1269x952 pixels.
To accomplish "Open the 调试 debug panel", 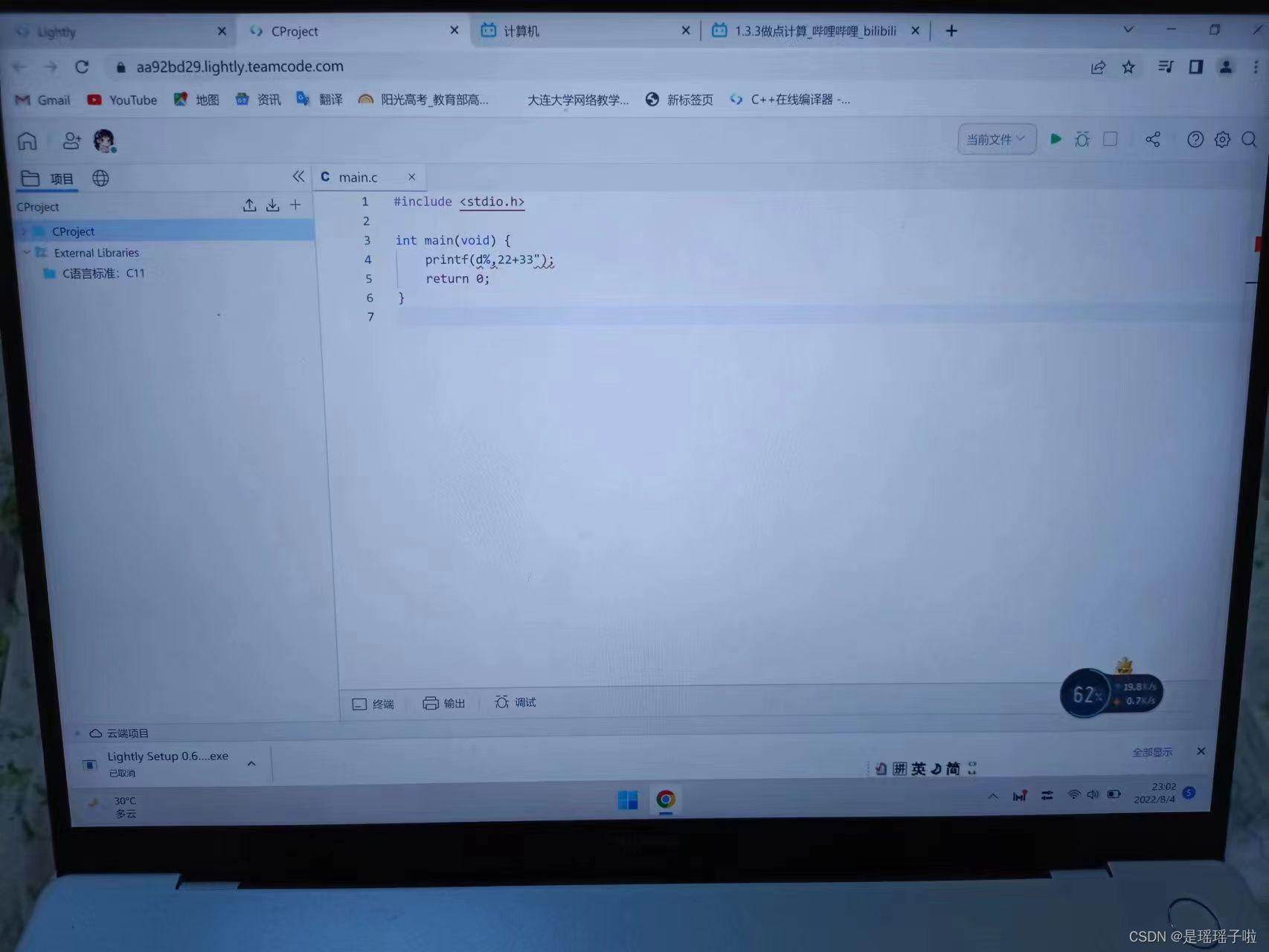I will pos(515,702).
